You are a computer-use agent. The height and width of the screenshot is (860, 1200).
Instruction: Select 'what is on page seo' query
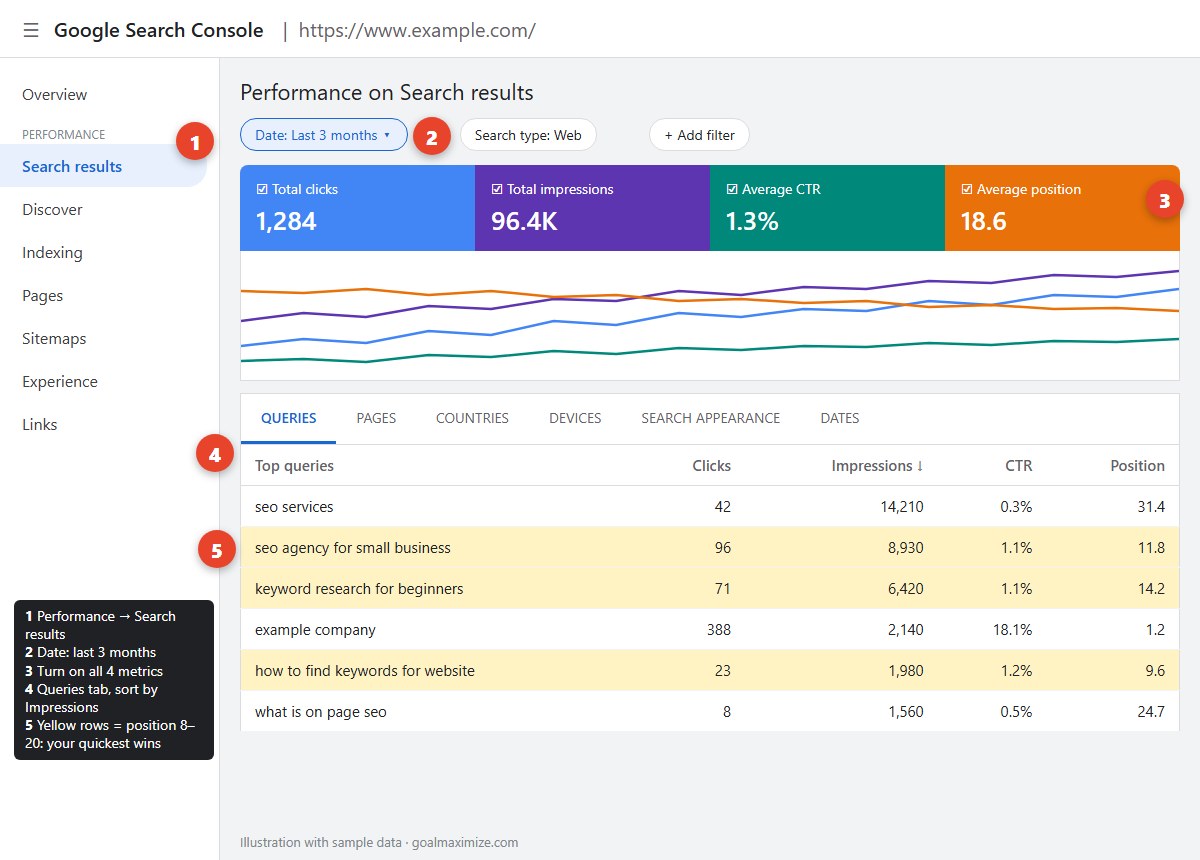[710, 712]
